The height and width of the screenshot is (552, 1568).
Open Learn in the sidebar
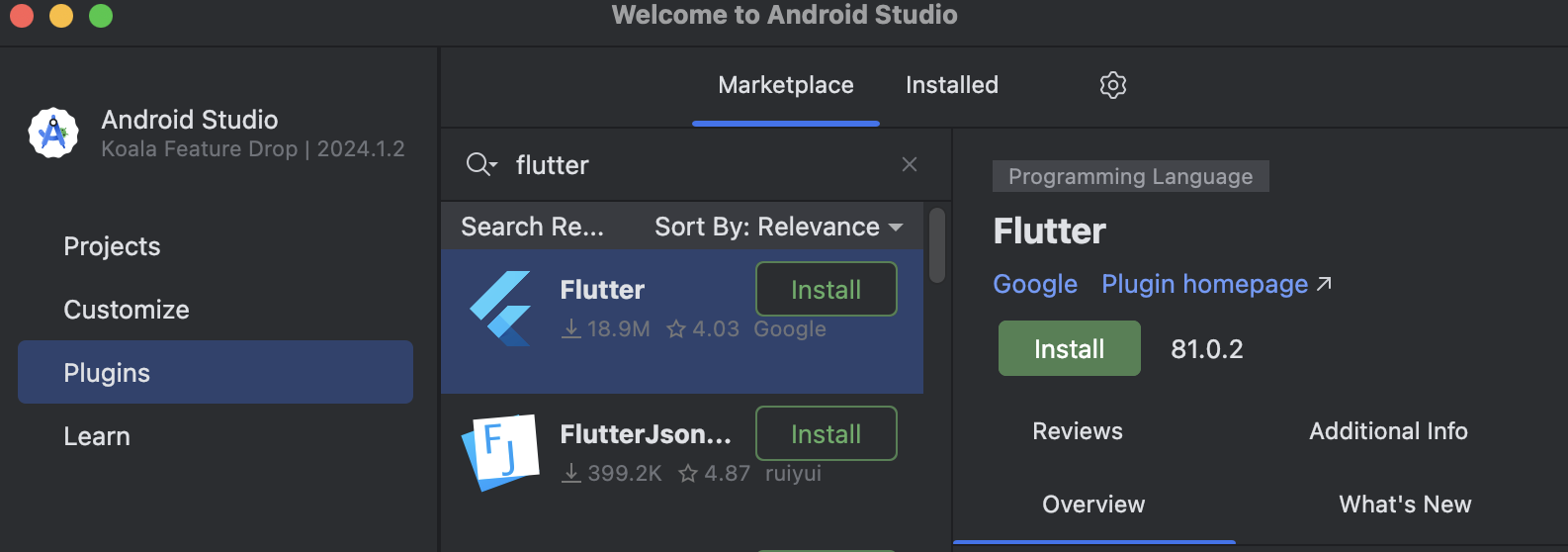97,436
